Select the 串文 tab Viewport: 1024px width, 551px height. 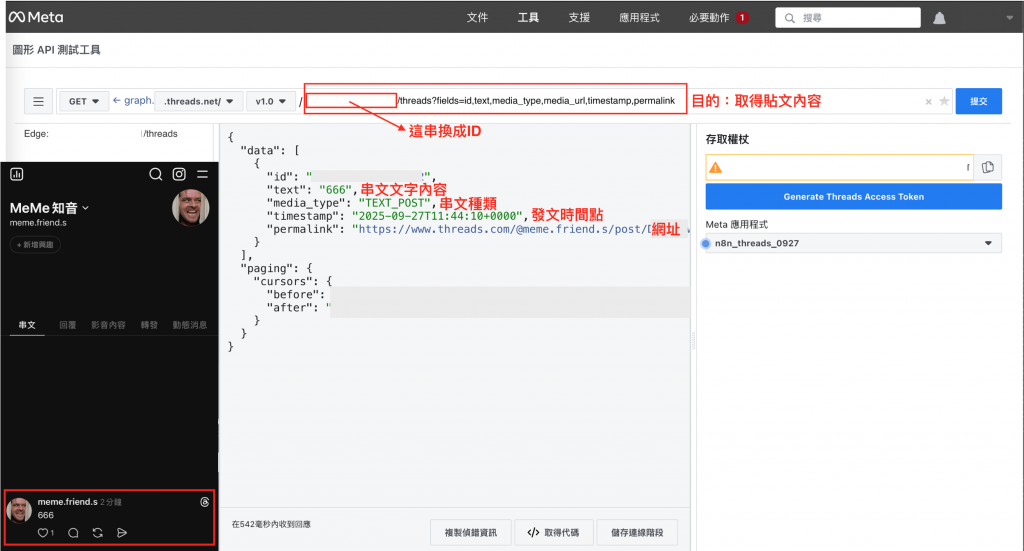click(27, 324)
